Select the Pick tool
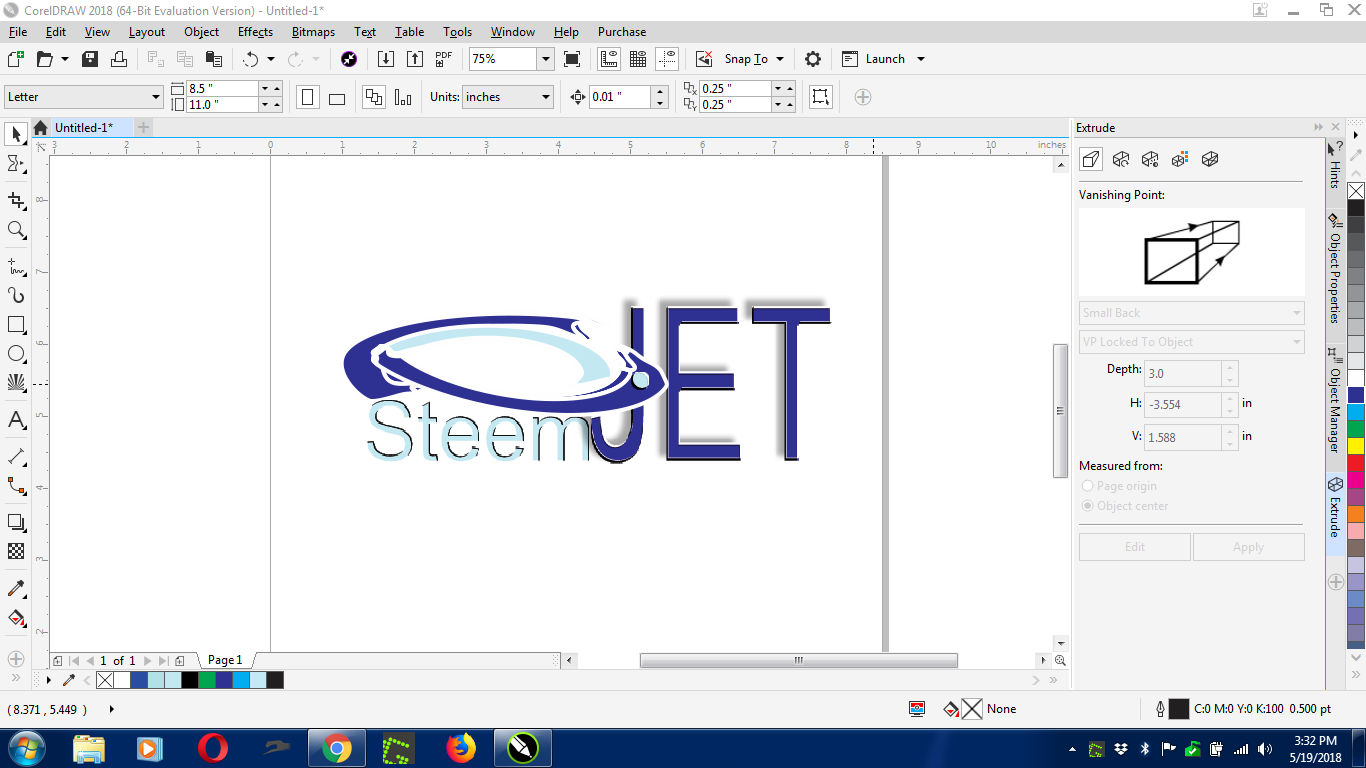1366x768 pixels. [x=16, y=134]
